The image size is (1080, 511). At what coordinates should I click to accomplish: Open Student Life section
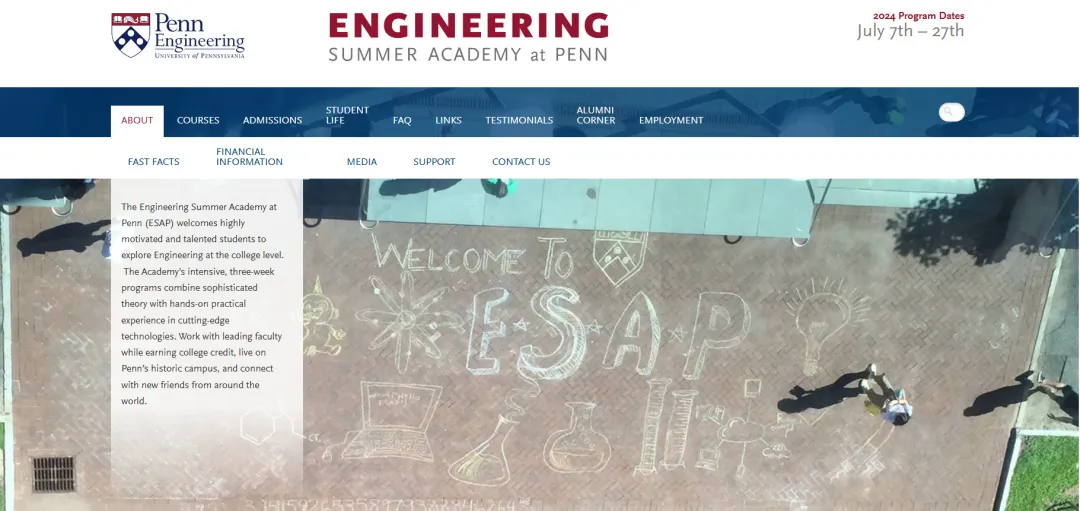point(347,115)
